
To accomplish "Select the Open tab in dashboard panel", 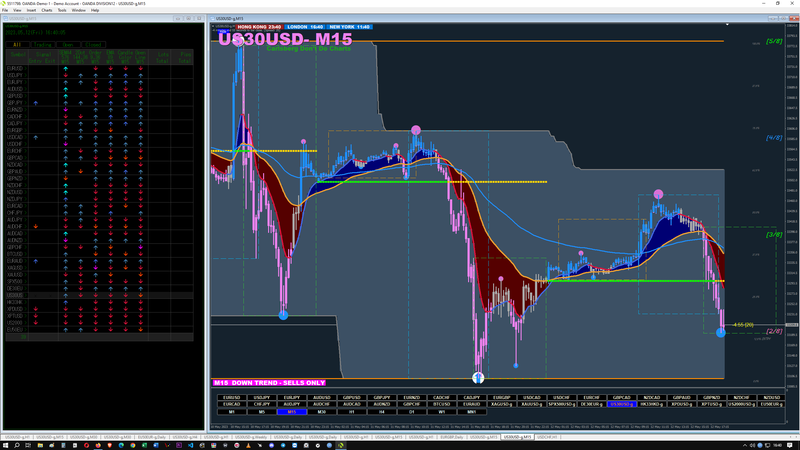I will pyautogui.click(x=68, y=45).
